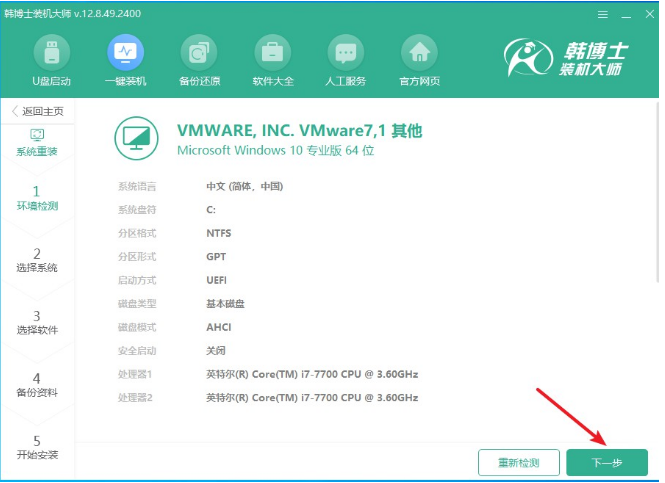Viewport: 665px width, 483px height.
Task: Click the 磁盘模式 label
Action: coord(137,327)
